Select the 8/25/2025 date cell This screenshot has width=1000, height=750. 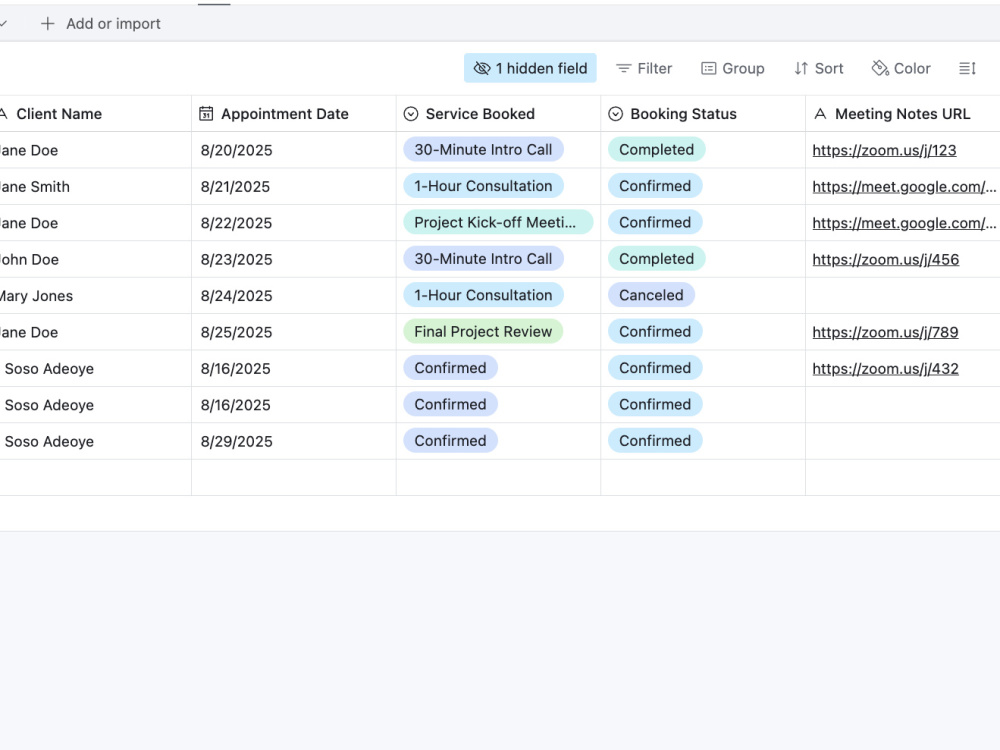click(x=294, y=332)
